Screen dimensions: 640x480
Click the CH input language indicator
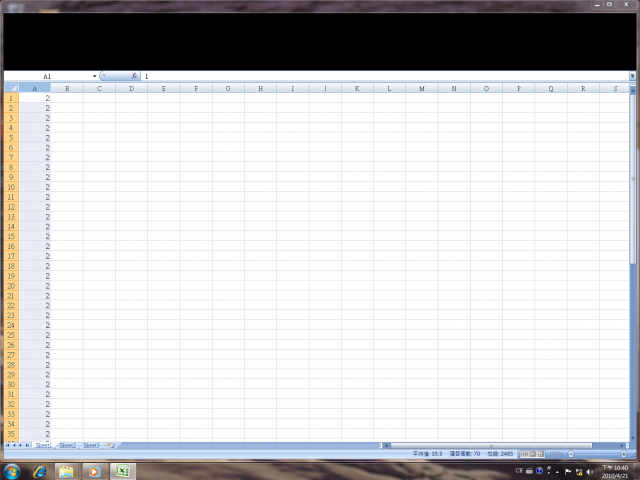519,471
